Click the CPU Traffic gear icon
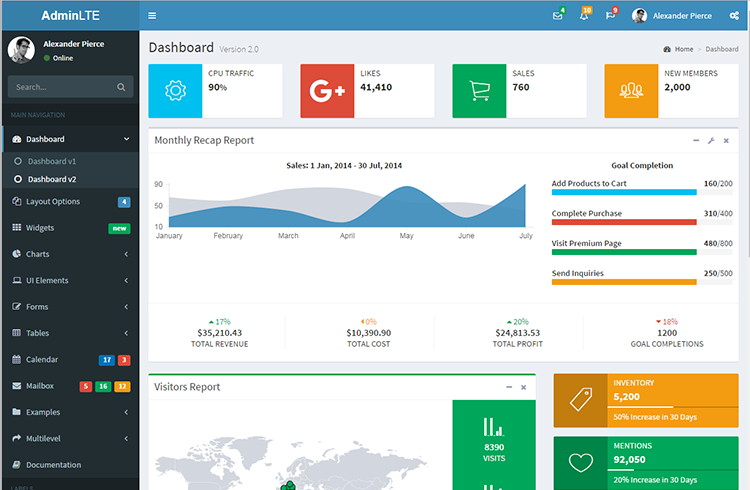This screenshot has width=750, height=490. point(175,91)
